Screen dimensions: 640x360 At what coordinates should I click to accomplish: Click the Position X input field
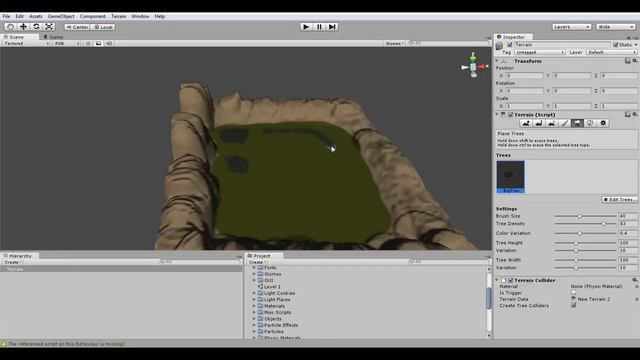524,76
